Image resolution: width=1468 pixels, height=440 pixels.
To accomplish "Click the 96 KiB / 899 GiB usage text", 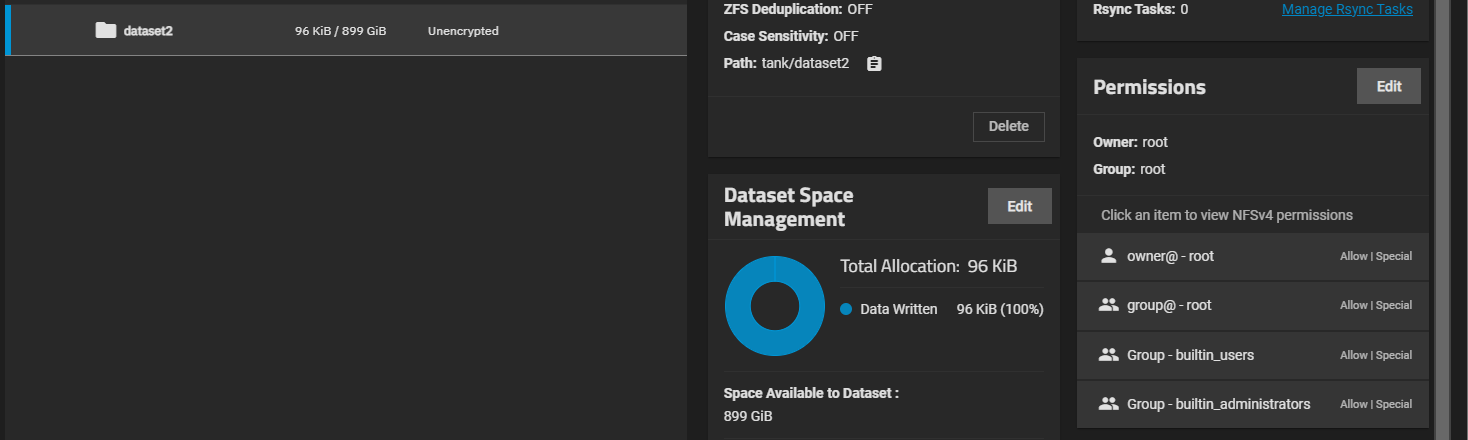I will [x=340, y=31].
